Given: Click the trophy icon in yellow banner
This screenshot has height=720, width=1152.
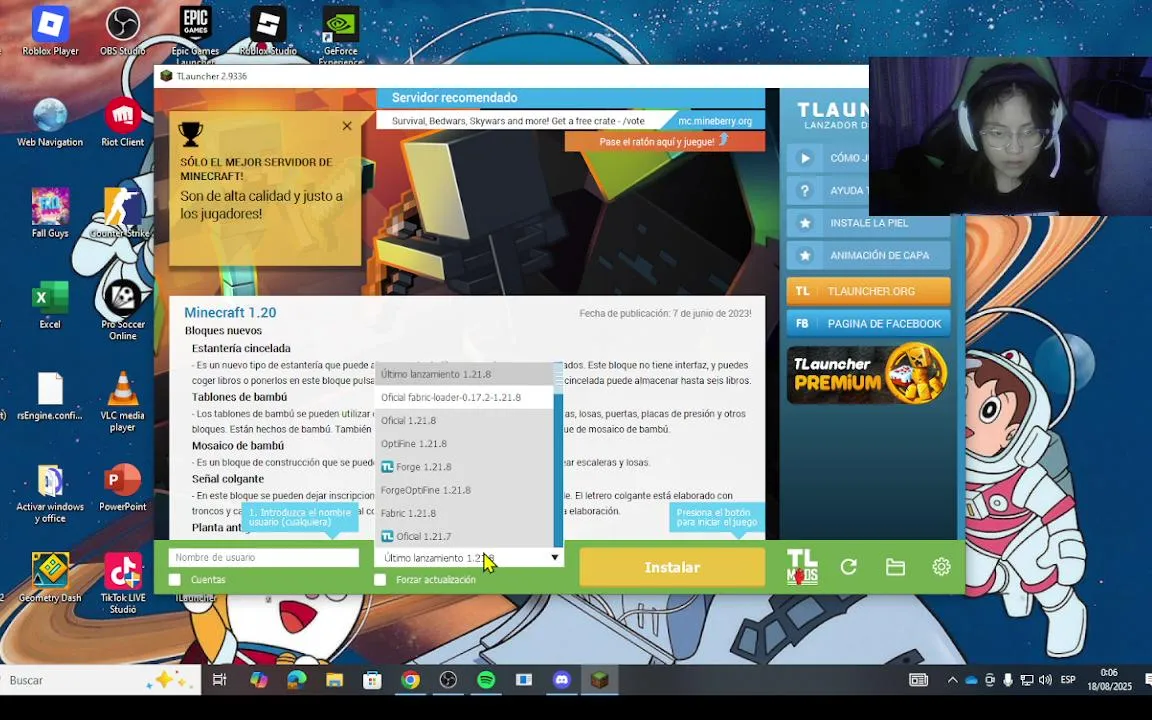Looking at the screenshot, I should pos(190,134).
